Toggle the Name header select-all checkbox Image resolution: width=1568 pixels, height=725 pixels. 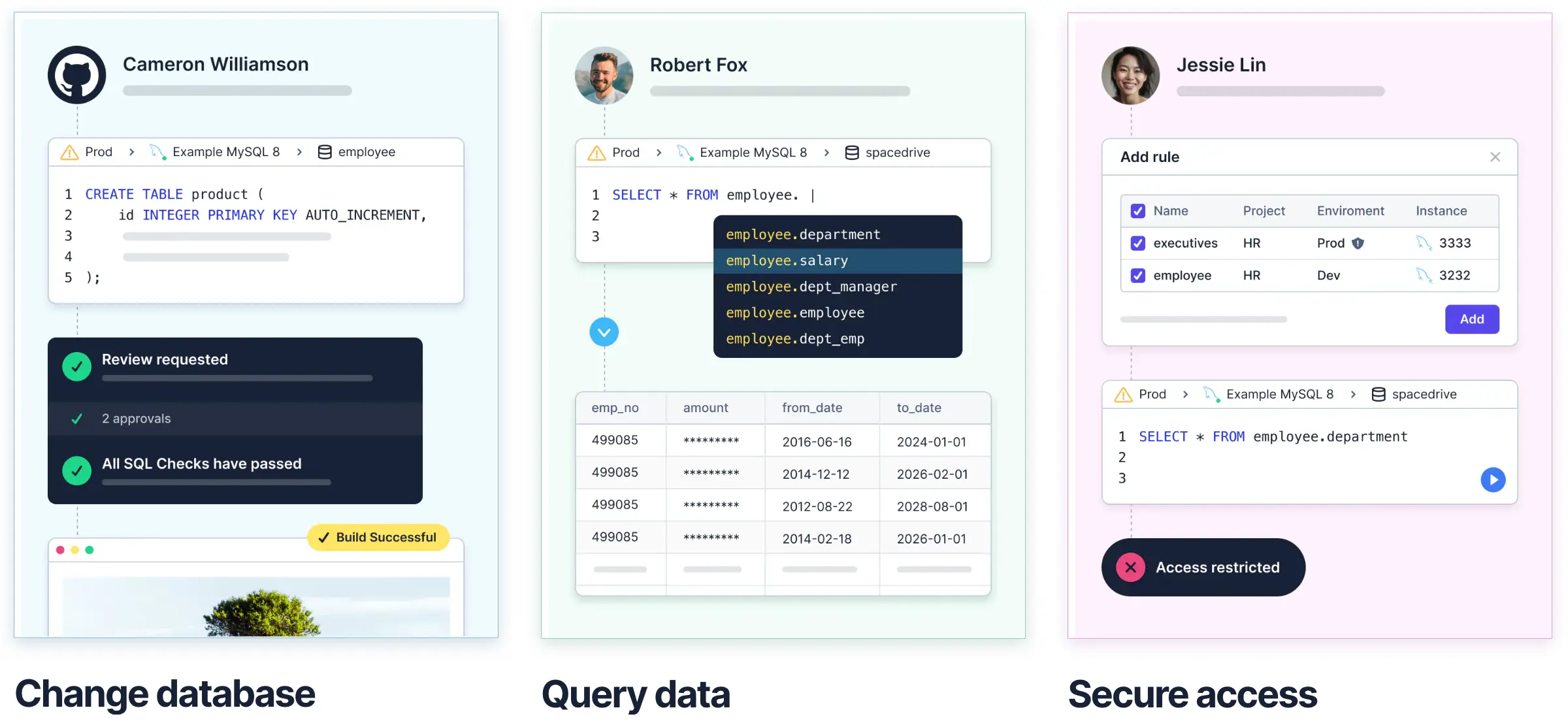coord(1137,211)
